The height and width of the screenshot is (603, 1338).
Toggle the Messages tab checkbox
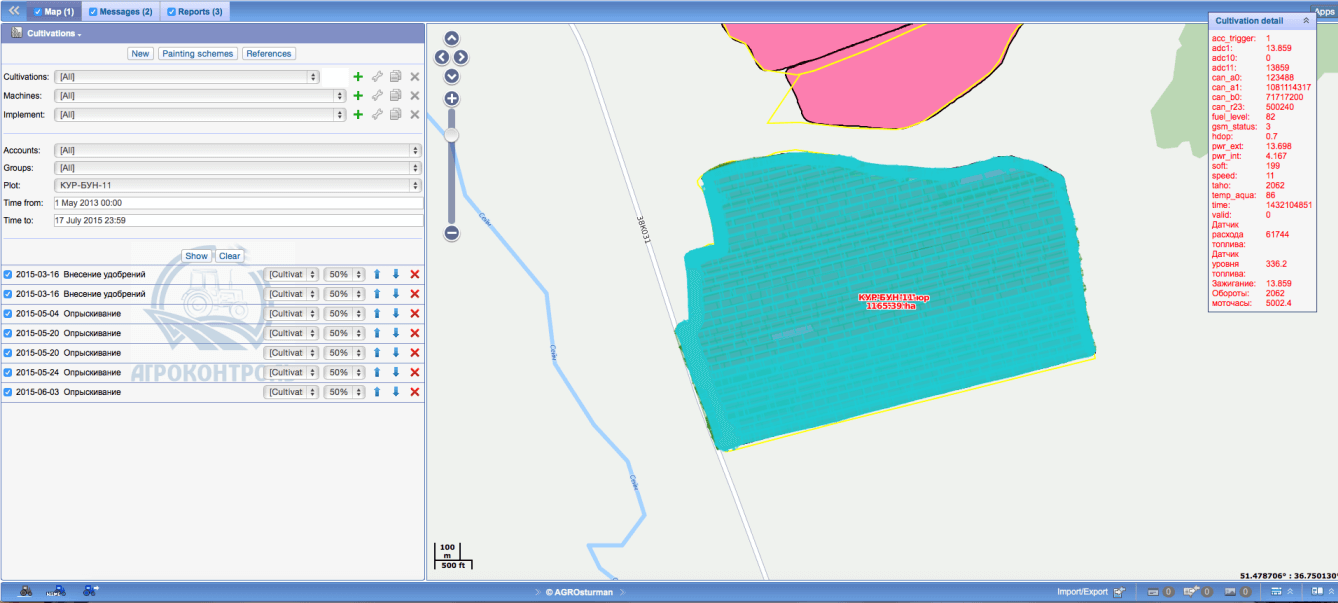pyautogui.click(x=93, y=12)
